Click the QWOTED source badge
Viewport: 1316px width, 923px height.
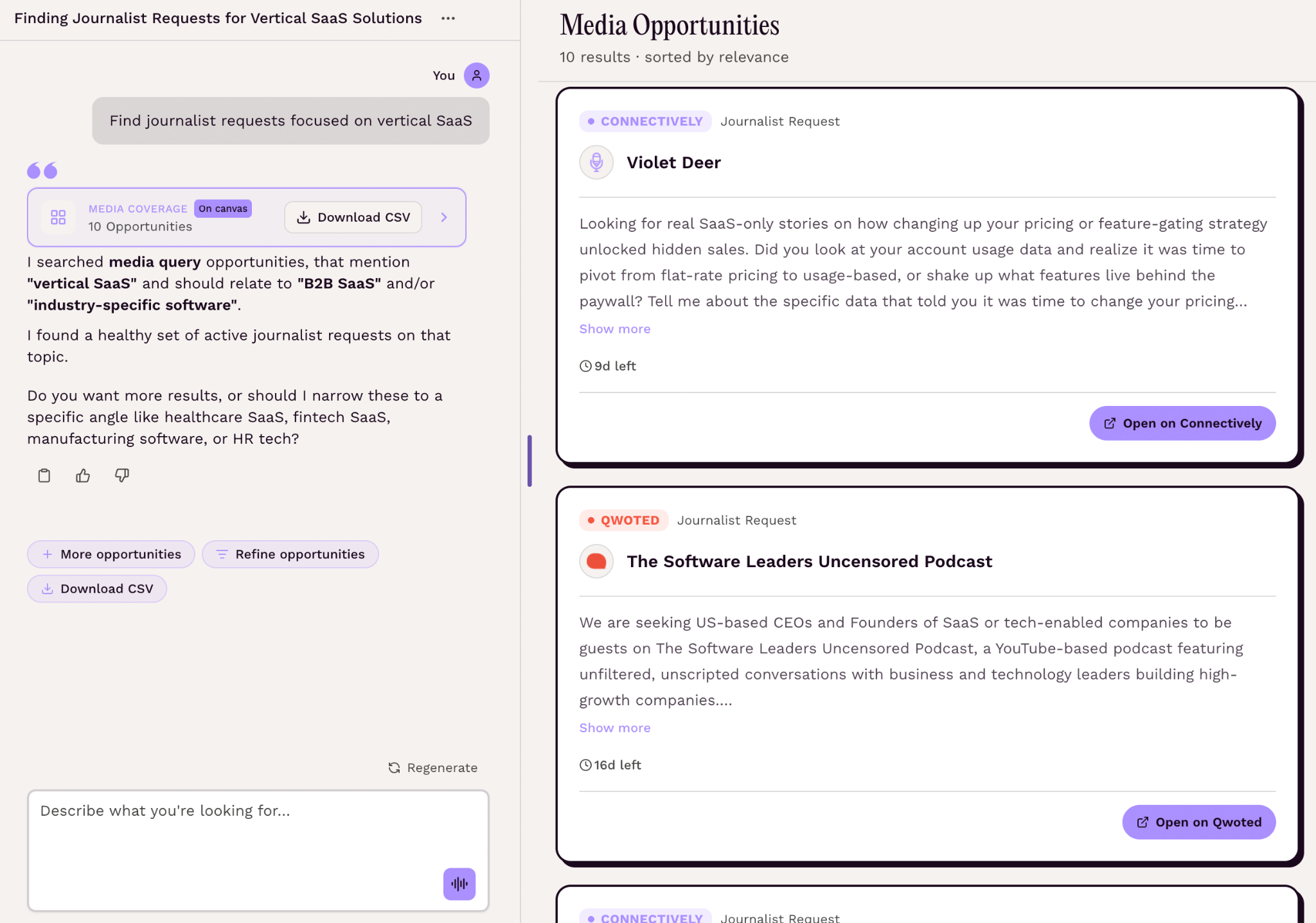tap(623, 520)
